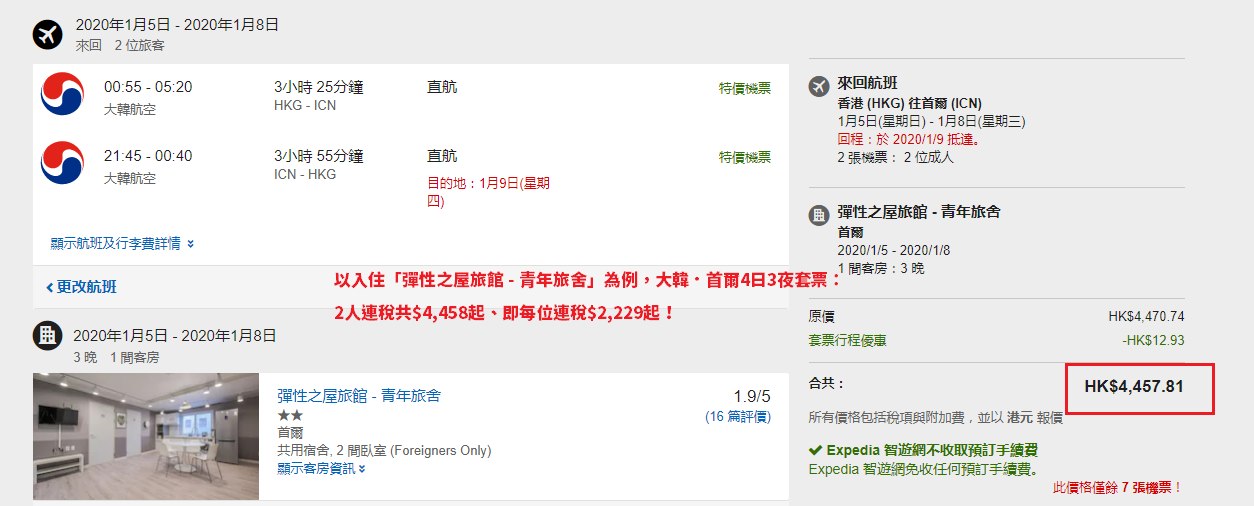The height and width of the screenshot is (506, 1254).
Task: Click the 更改航班 change flight link
Action: point(81,287)
